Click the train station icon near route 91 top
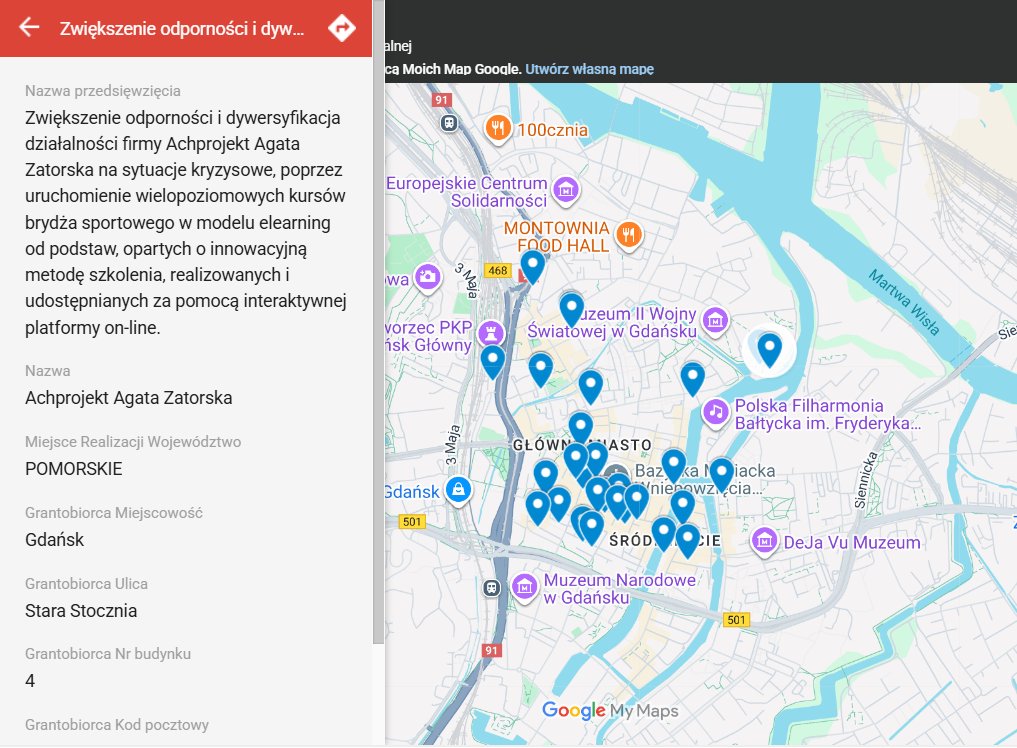The image size is (1017, 748). [449, 123]
